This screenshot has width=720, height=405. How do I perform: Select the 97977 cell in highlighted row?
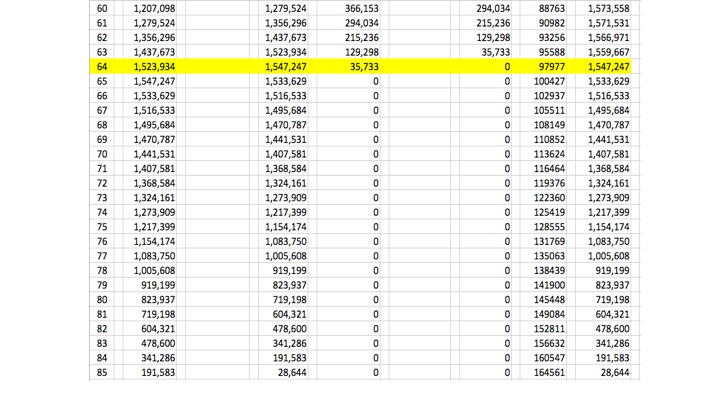coord(544,67)
